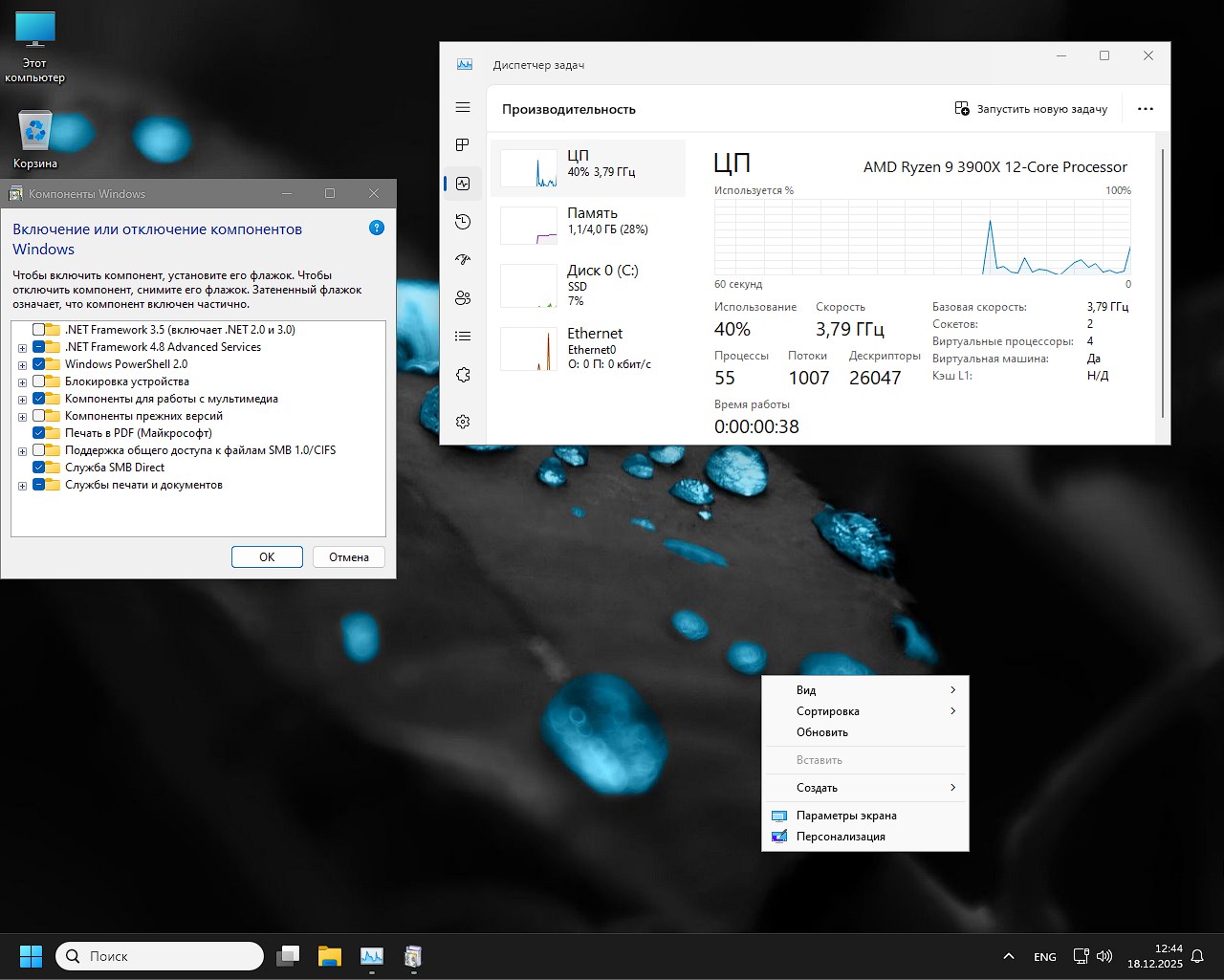Open App history in Task Manager sidebar
1224x980 pixels.
(463, 221)
